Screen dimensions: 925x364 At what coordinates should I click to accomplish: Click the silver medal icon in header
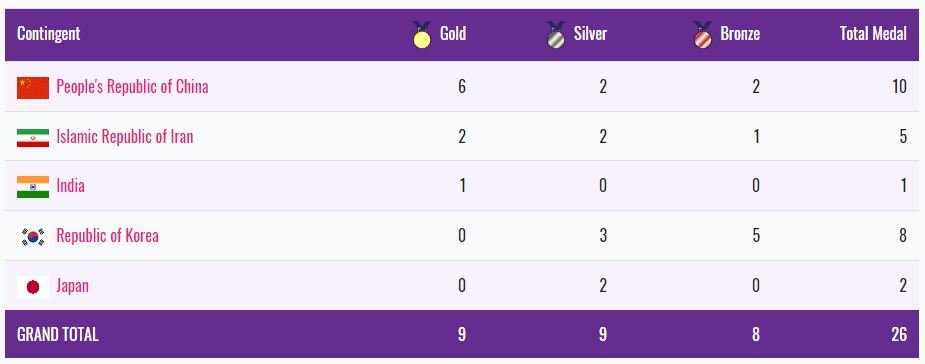(556, 34)
